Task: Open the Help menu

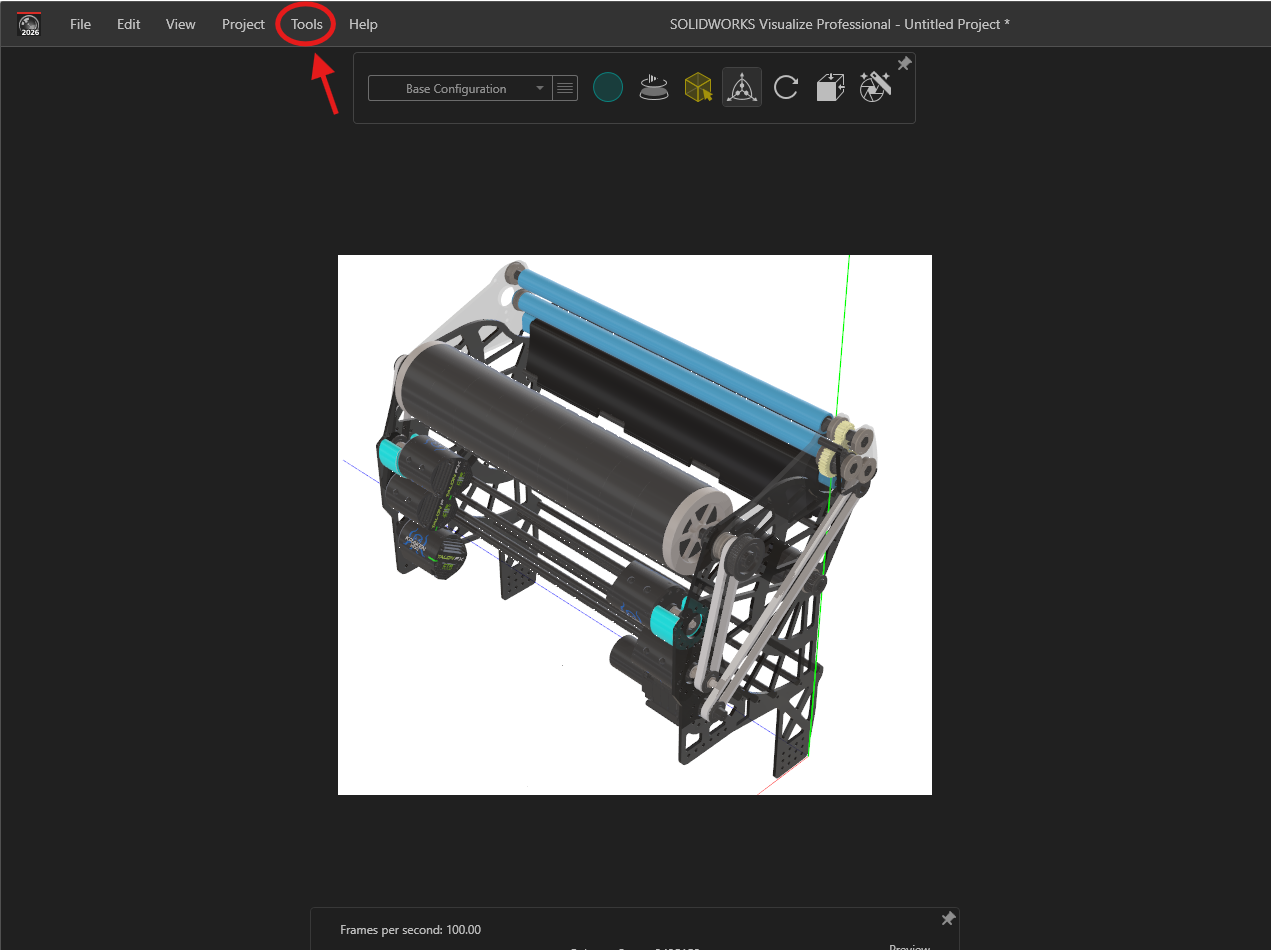Action: pos(363,24)
